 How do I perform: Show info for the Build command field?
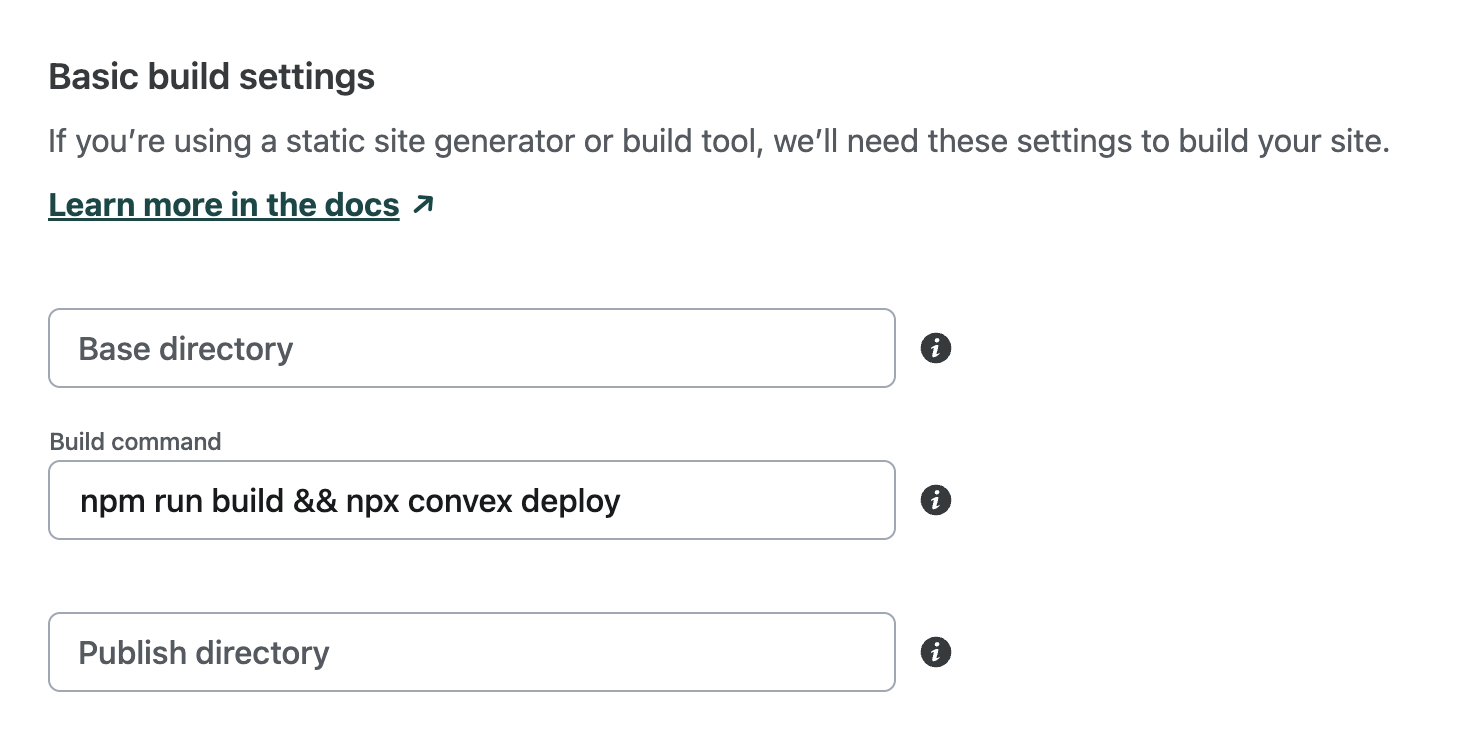tap(935, 500)
